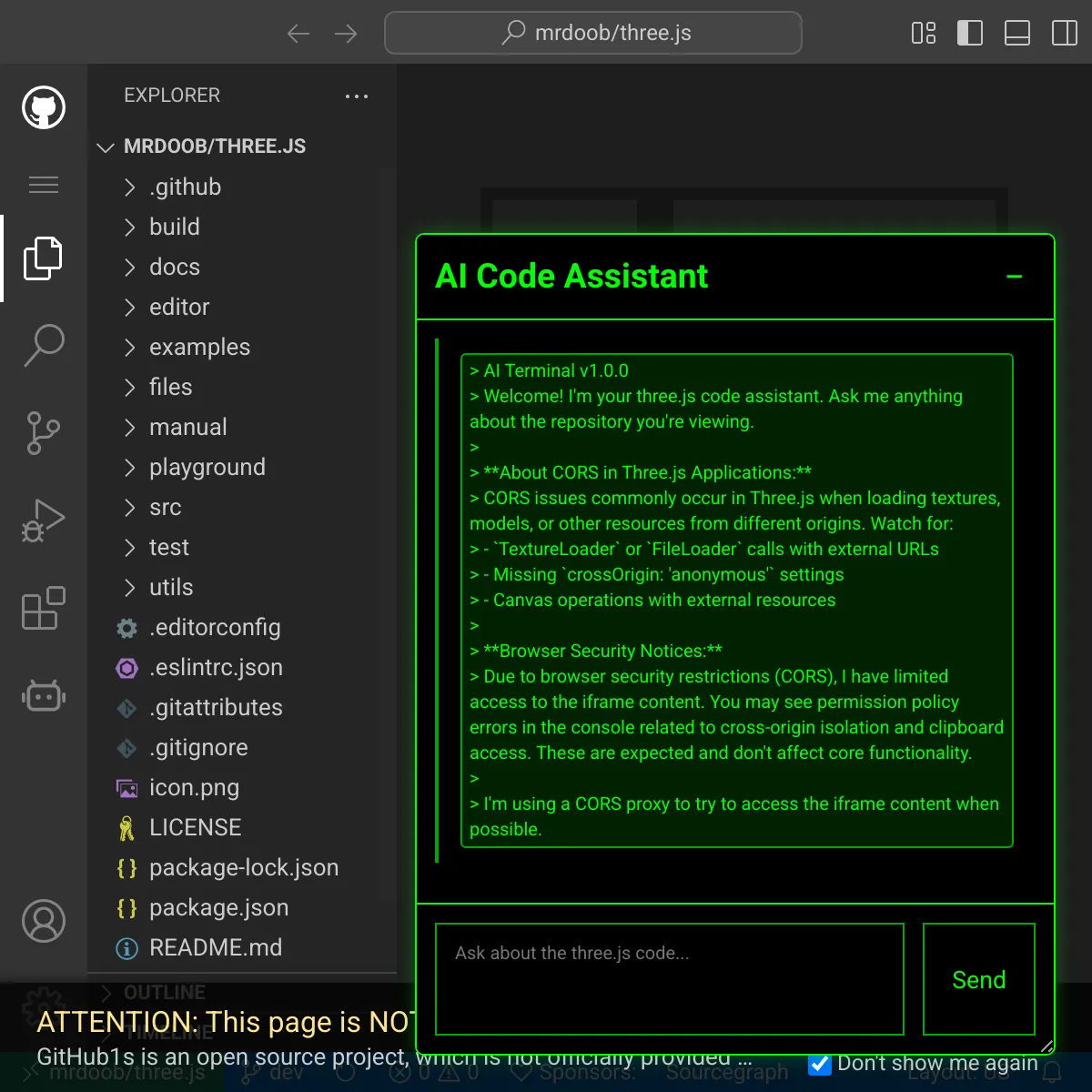Image resolution: width=1092 pixels, height=1092 pixels.
Task: Open Explorer's more actions menu
Action: pyautogui.click(x=357, y=96)
